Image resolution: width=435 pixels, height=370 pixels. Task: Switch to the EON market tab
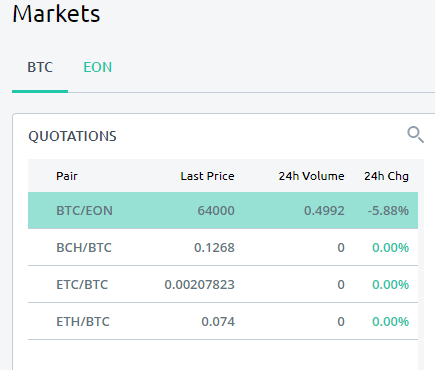97,67
